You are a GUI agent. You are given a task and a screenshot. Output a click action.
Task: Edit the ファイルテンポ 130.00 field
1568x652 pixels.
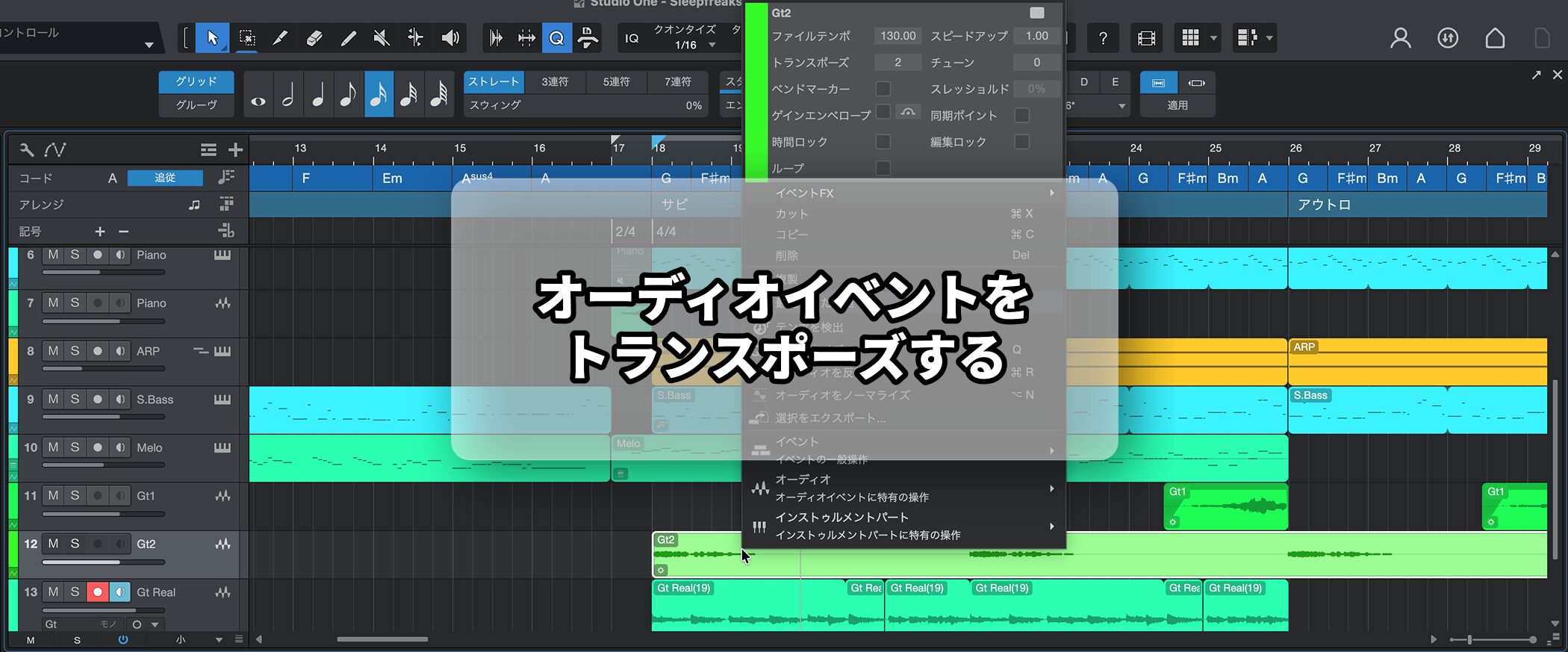[897, 36]
